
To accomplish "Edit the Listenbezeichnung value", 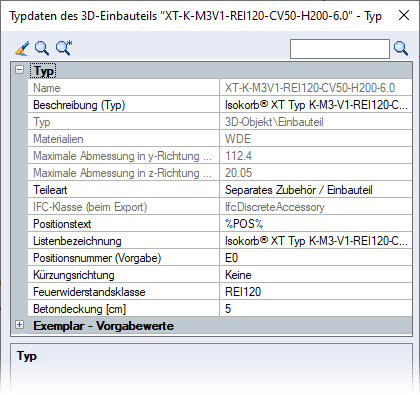I will tap(316, 241).
